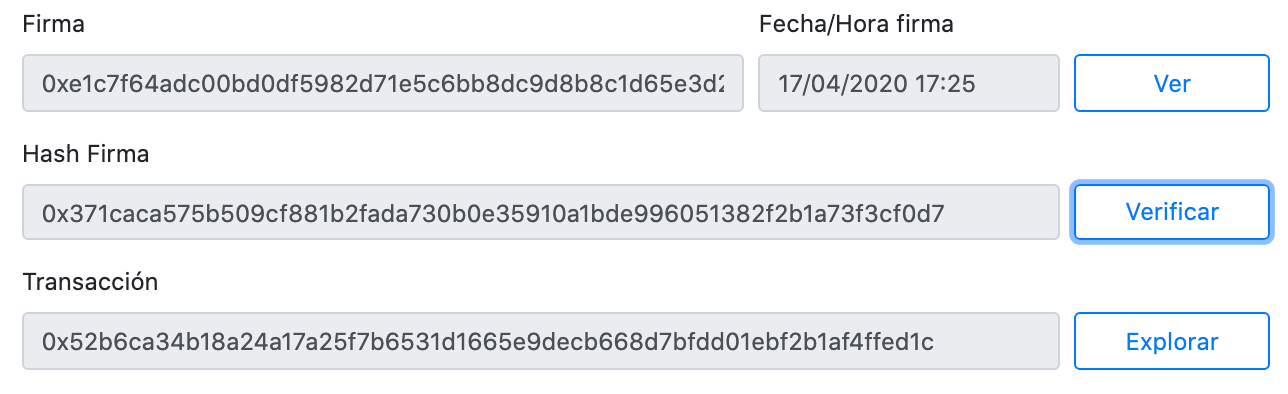Focus the Transacción hash field
Screen dimensions: 1288x394
click(x=541, y=341)
